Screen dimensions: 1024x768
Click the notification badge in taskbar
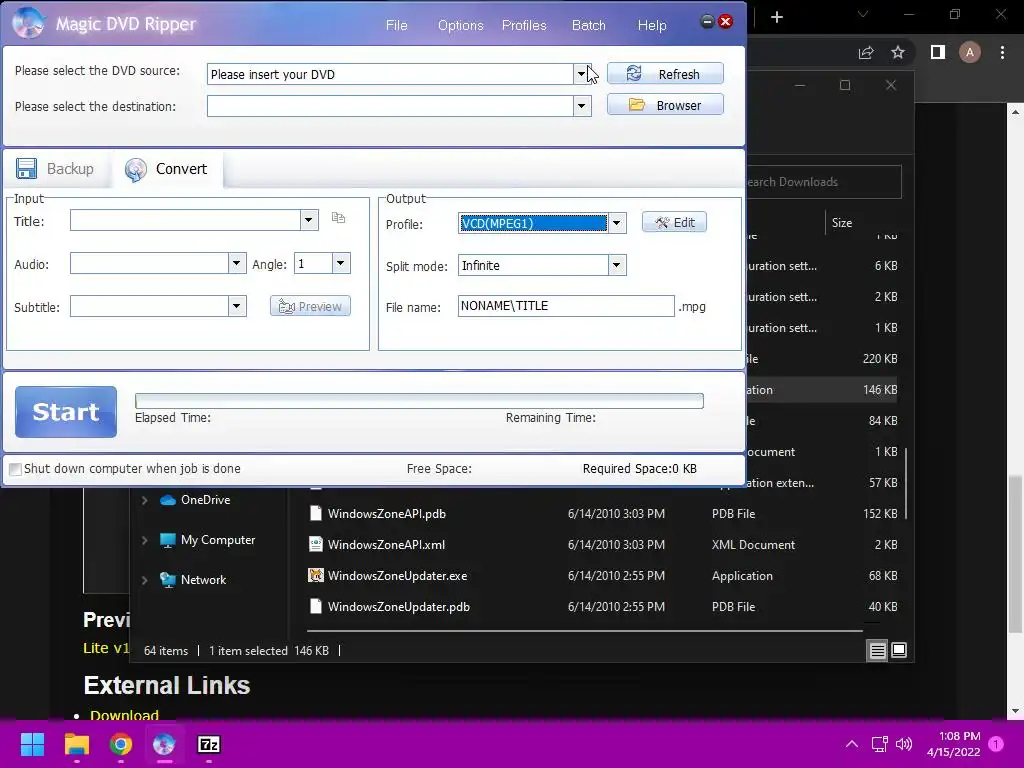point(996,744)
